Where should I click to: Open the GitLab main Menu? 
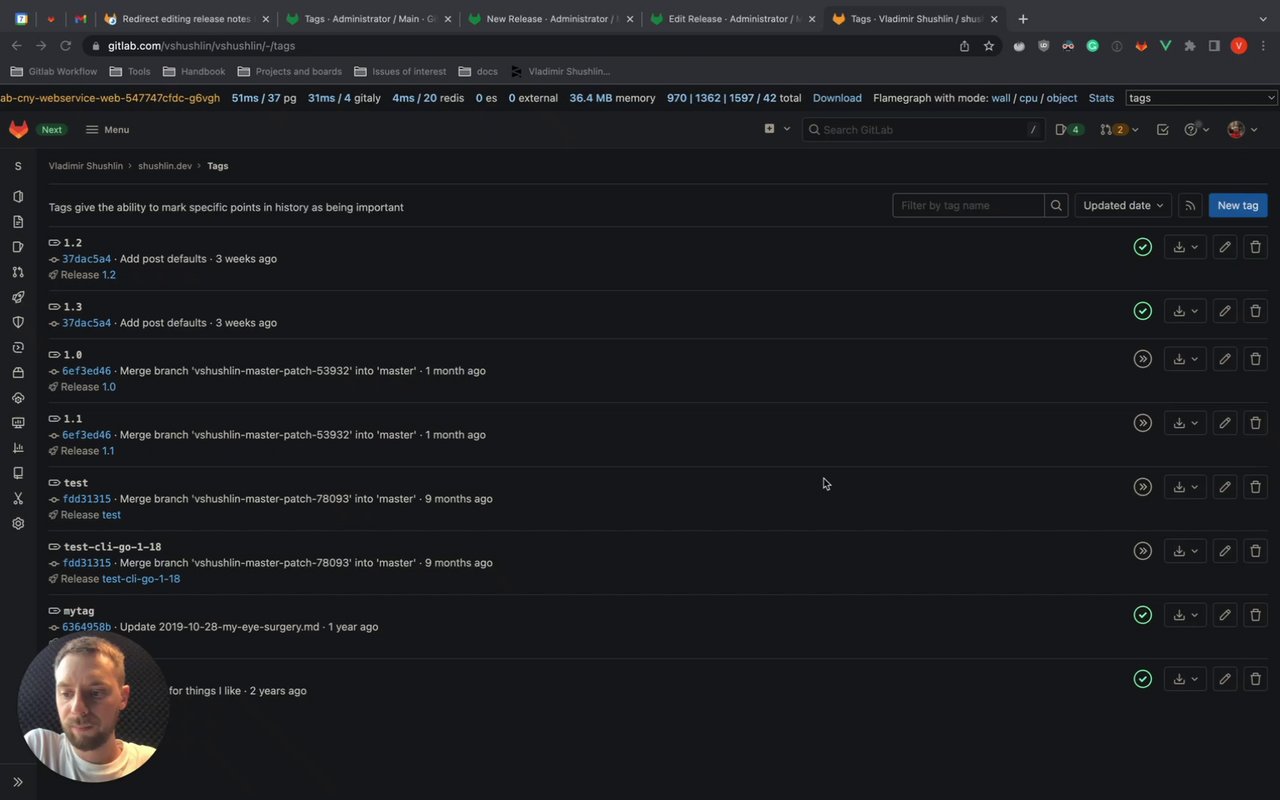point(107,129)
